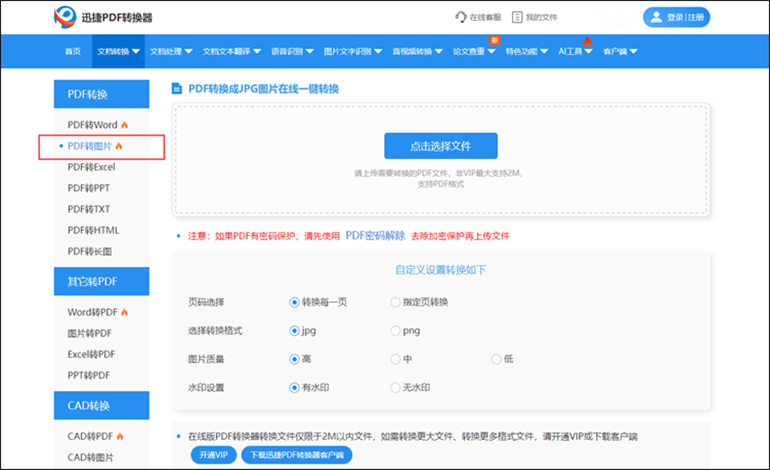Click the CAD转换 sidebar section header

coord(102,406)
